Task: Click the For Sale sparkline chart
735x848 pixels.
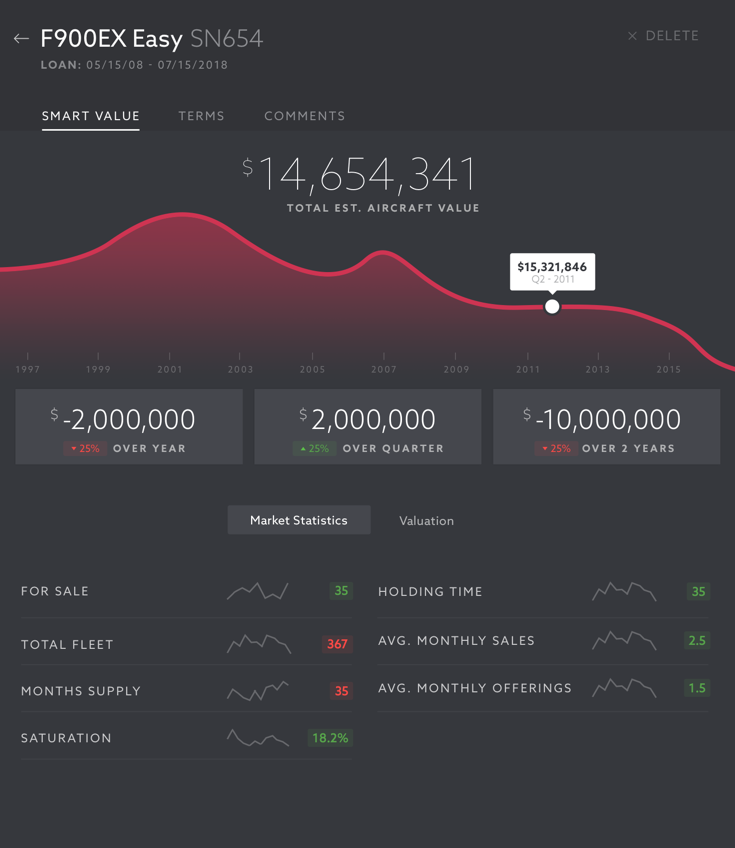Action: 258,591
